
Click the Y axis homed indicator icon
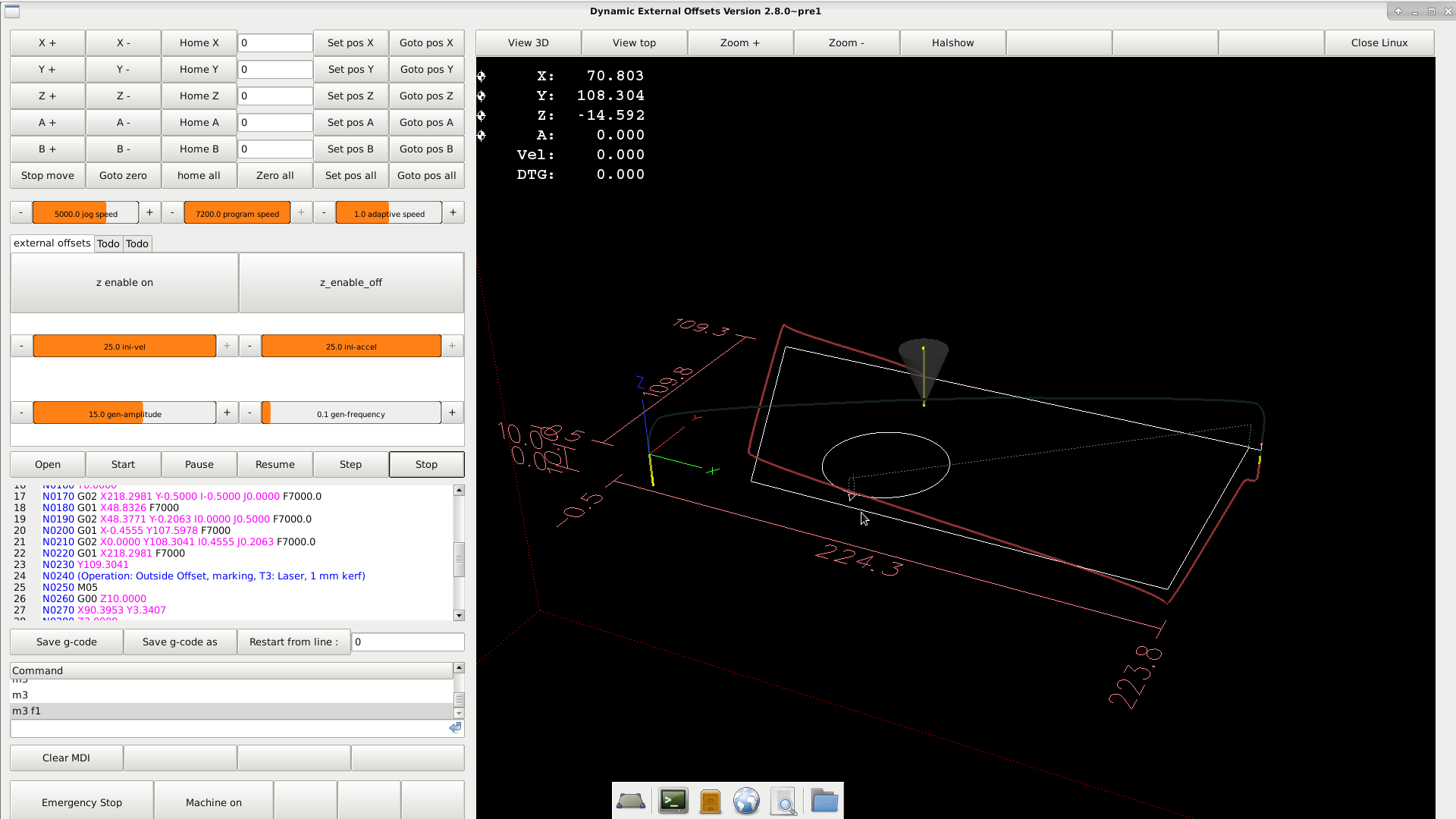481,96
